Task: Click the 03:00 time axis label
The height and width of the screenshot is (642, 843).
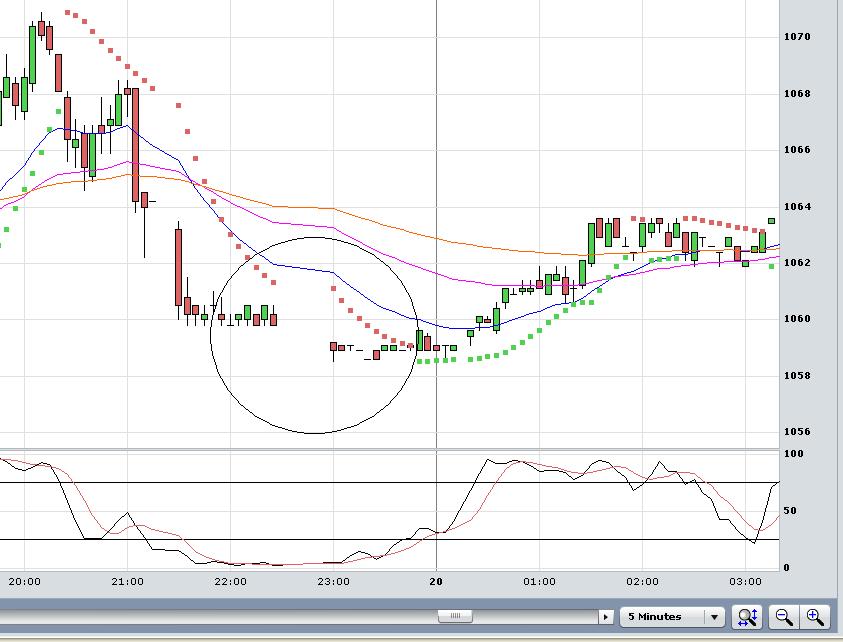Action: pyautogui.click(x=746, y=581)
